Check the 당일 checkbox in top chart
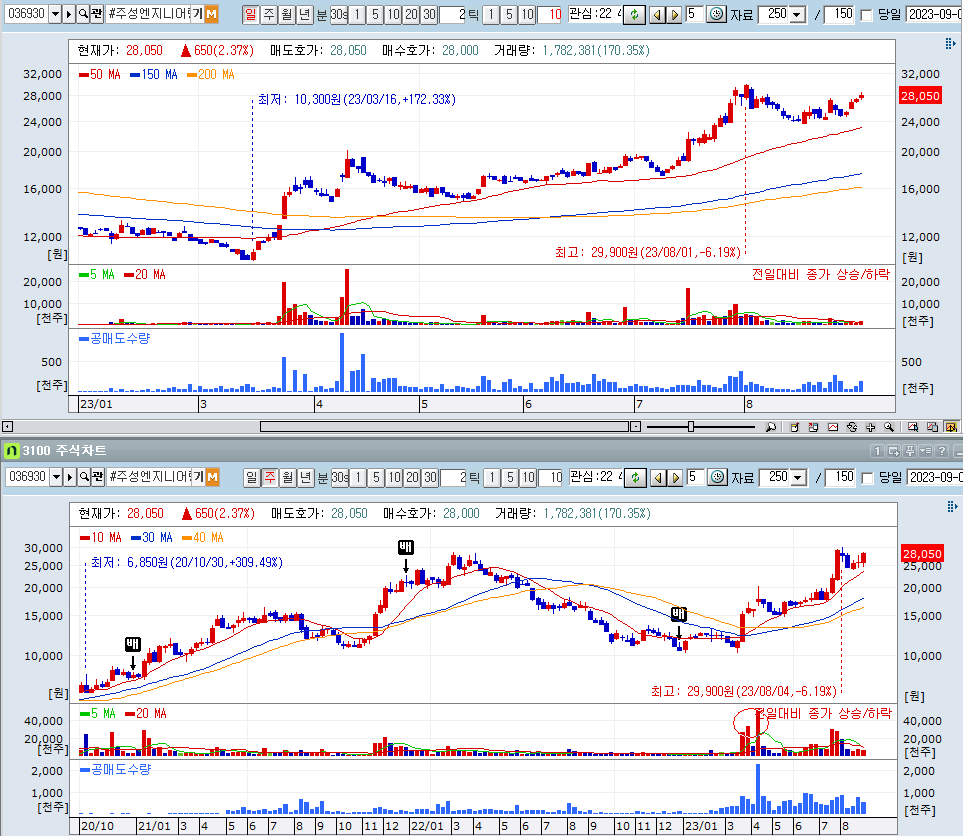 (x=867, y=15)
